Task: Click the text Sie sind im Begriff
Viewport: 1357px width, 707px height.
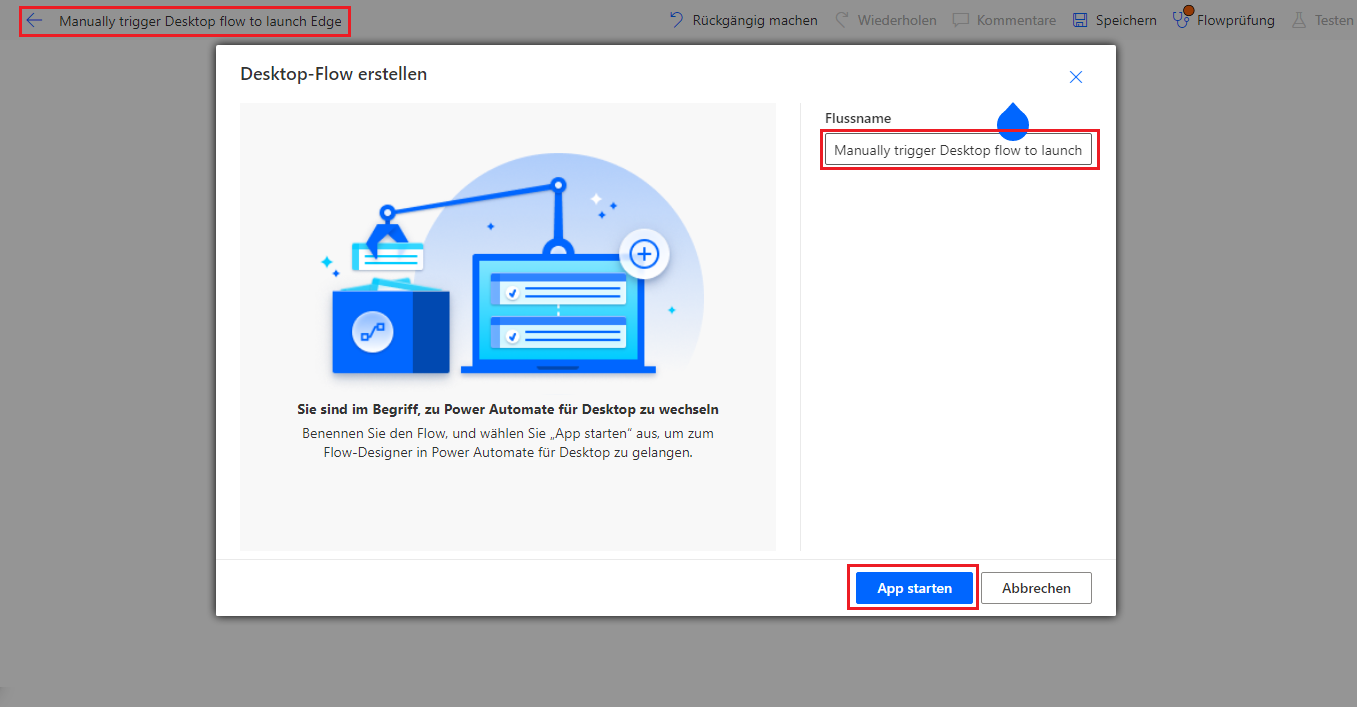Action: pos(508,409)
